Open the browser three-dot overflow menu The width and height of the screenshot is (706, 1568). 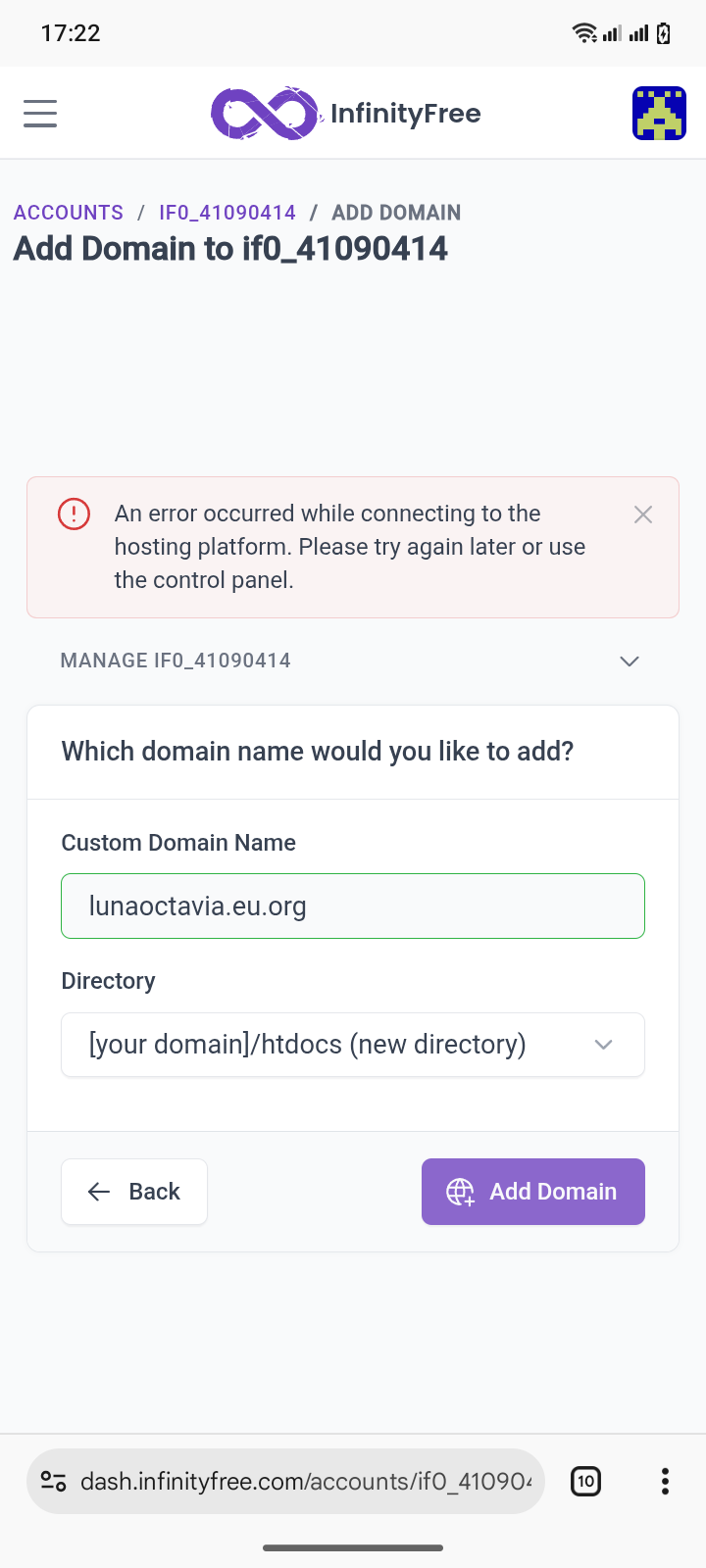tap(665, 1482)
